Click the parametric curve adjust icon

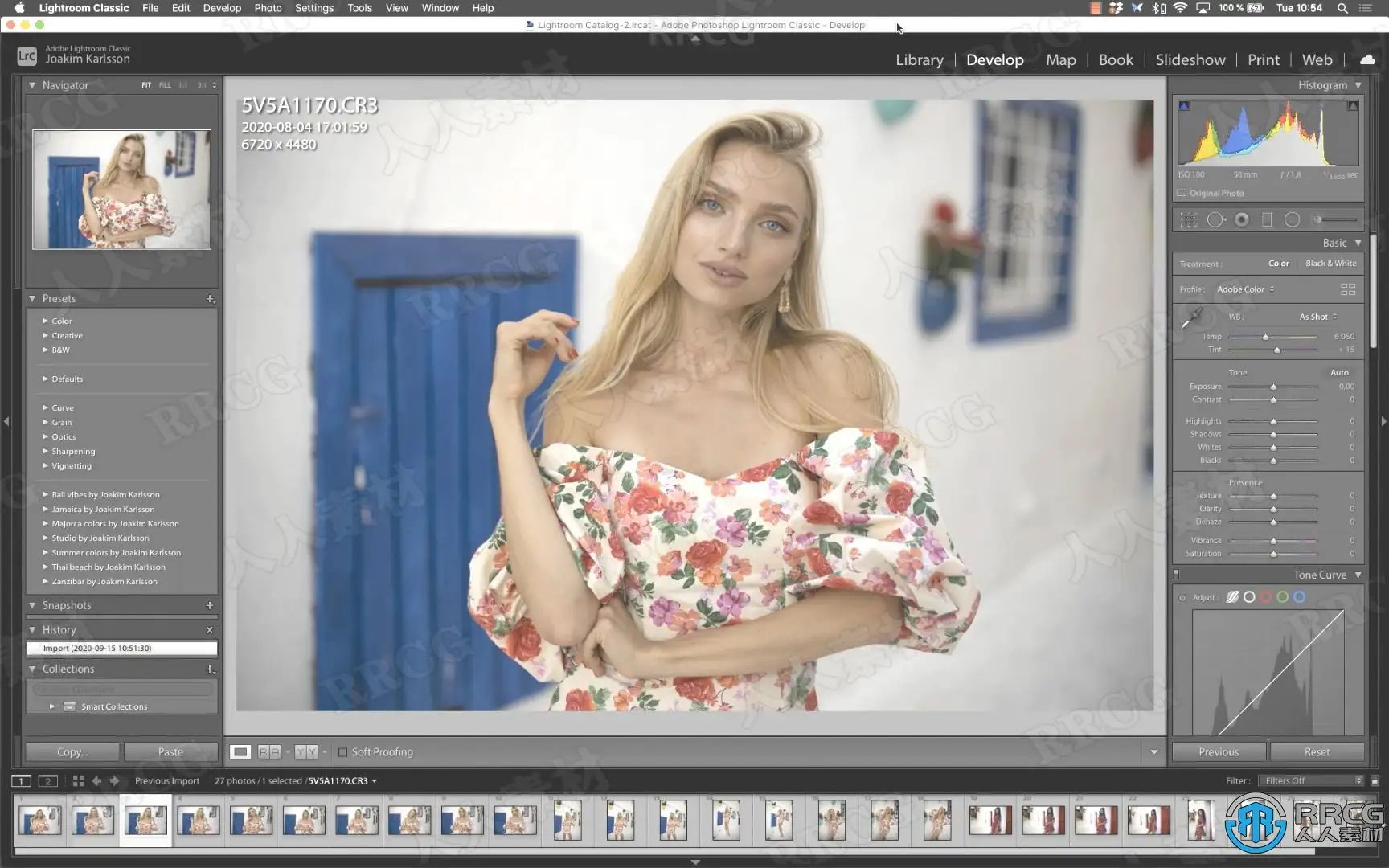(1232, 597)
